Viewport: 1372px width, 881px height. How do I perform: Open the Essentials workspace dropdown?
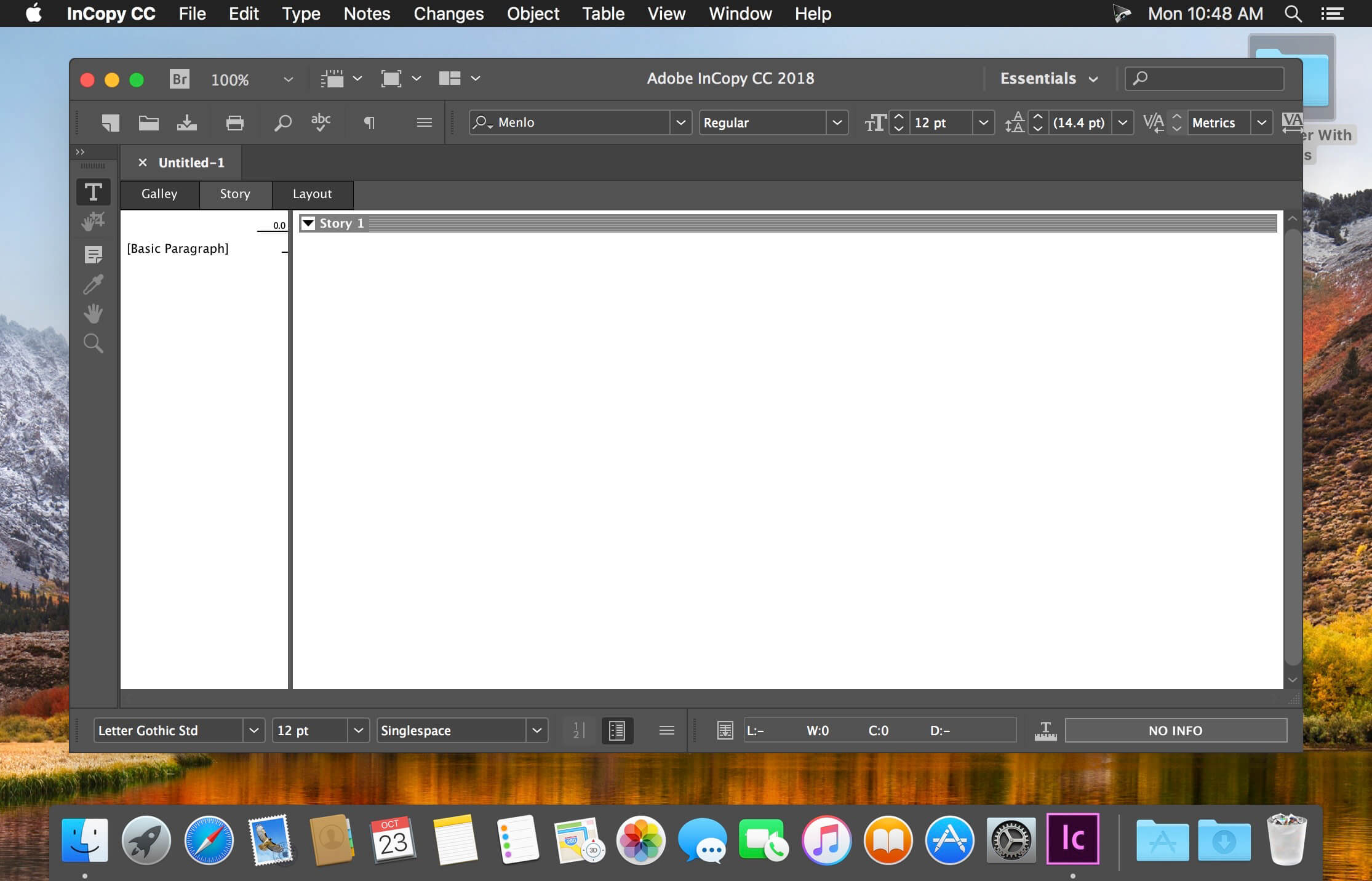1048,78
